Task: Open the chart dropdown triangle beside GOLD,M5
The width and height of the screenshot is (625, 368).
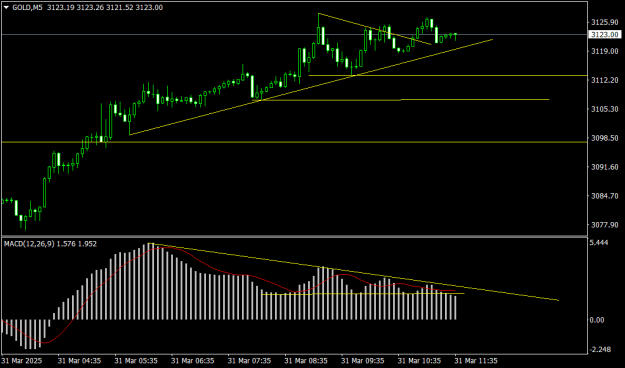Action: [x=6, y=8]
